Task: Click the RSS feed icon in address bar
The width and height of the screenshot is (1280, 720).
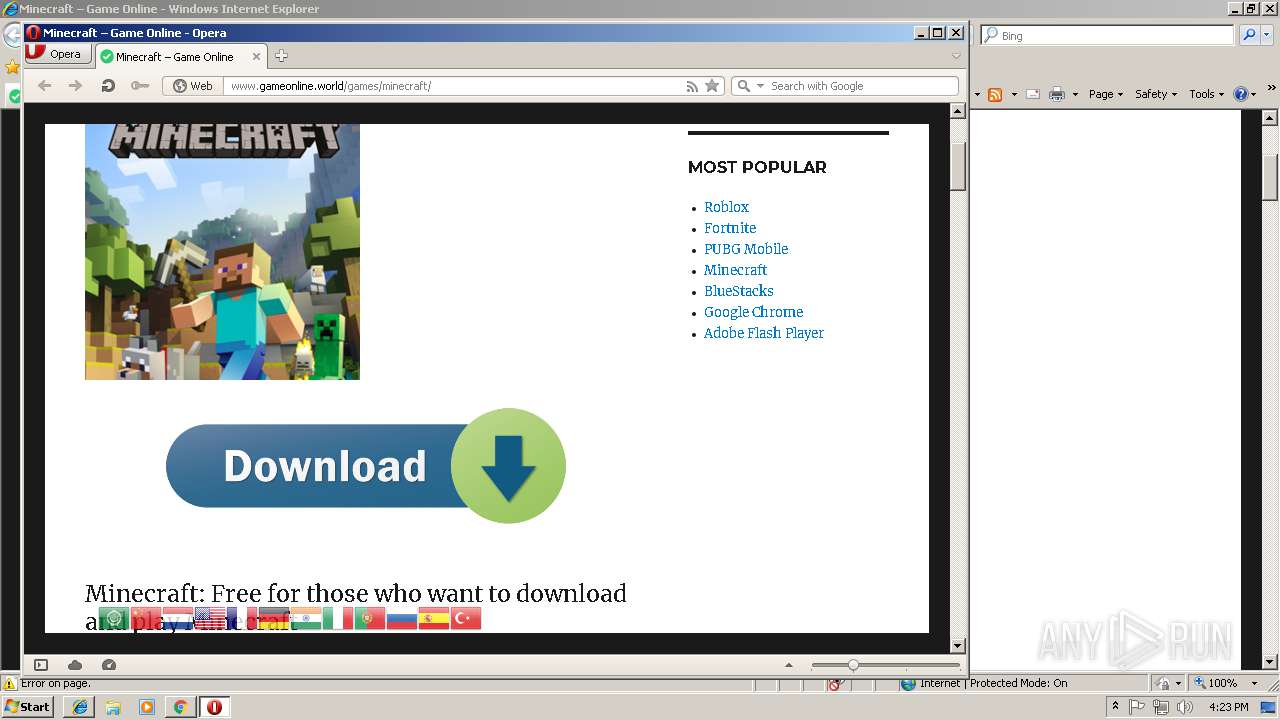Action: click(692, 86)
